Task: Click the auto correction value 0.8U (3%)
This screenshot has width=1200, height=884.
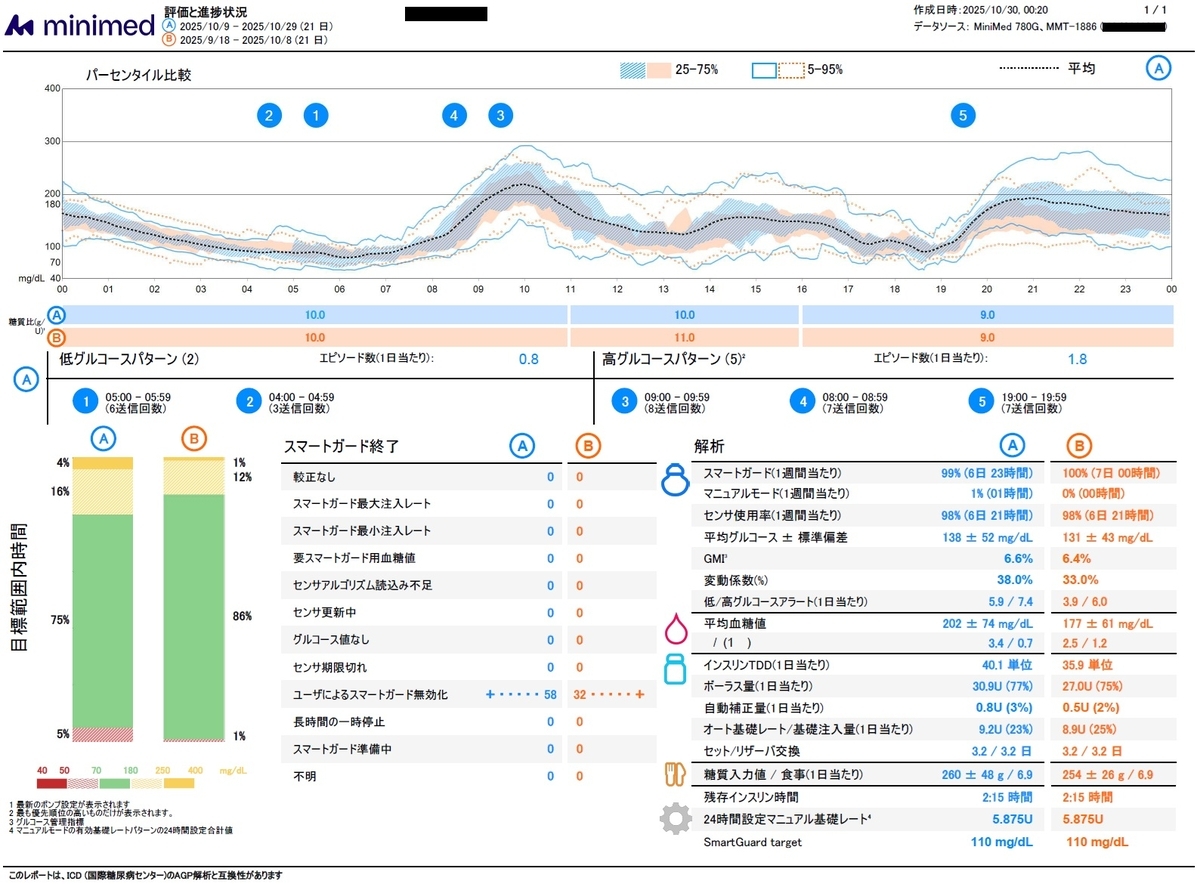Action: point(1006,708)
